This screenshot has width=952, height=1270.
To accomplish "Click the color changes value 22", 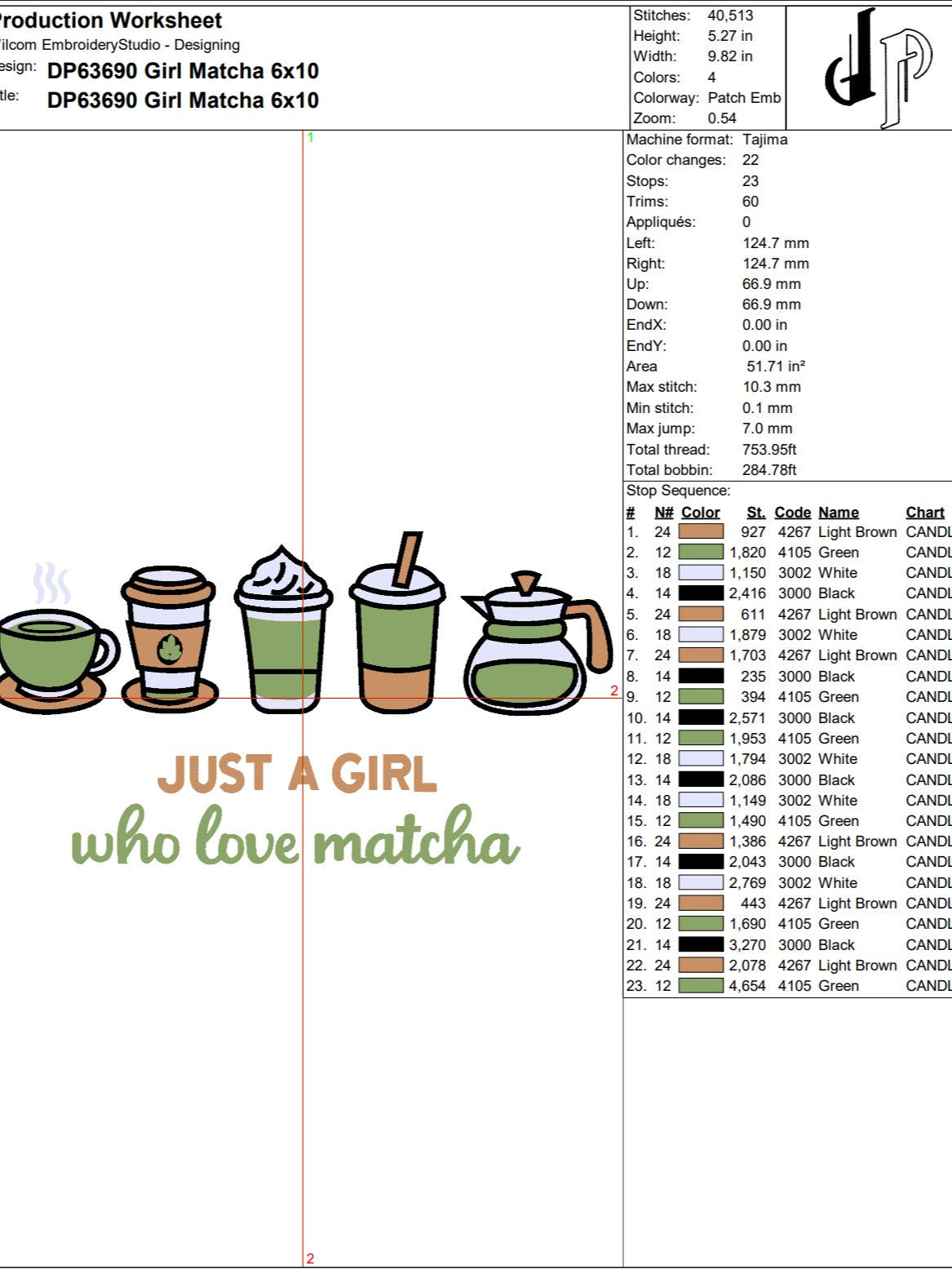I will coord(751,160).
